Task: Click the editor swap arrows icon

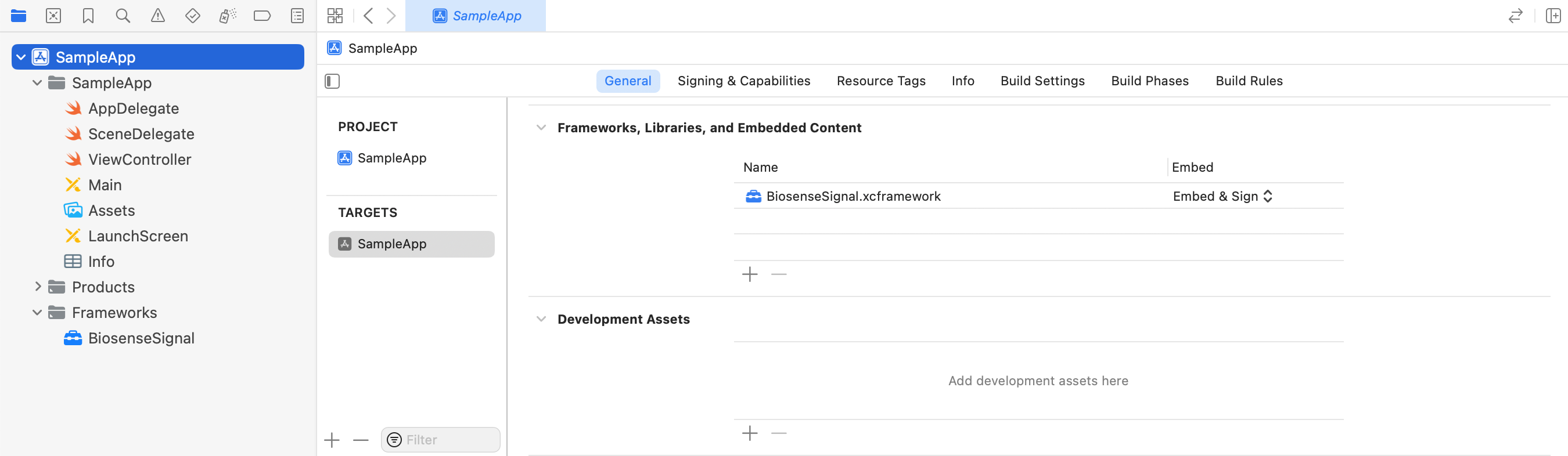Action: (1516, 16)
